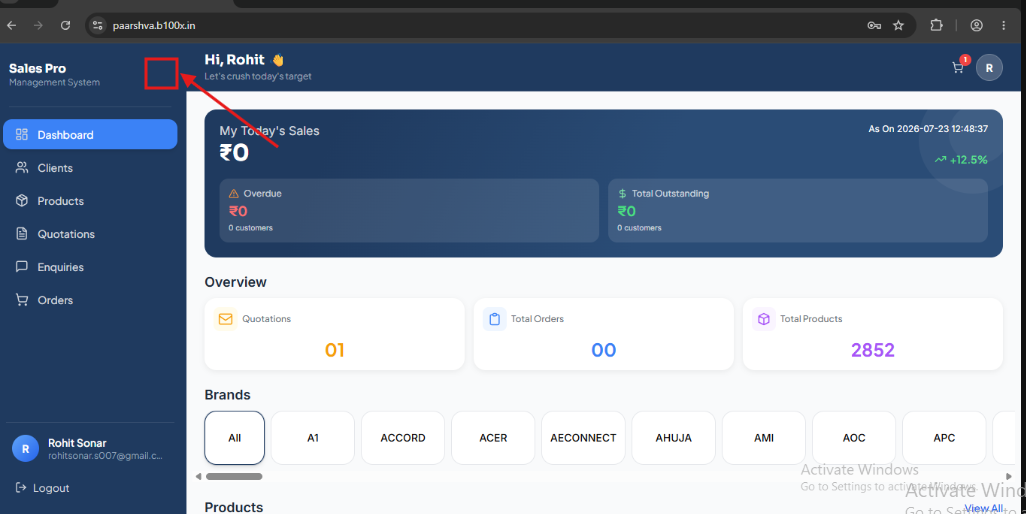The height and width of the screenshot is (514, 1026).
Task: Open the Chrome profile icon
Action: point(976,26)
